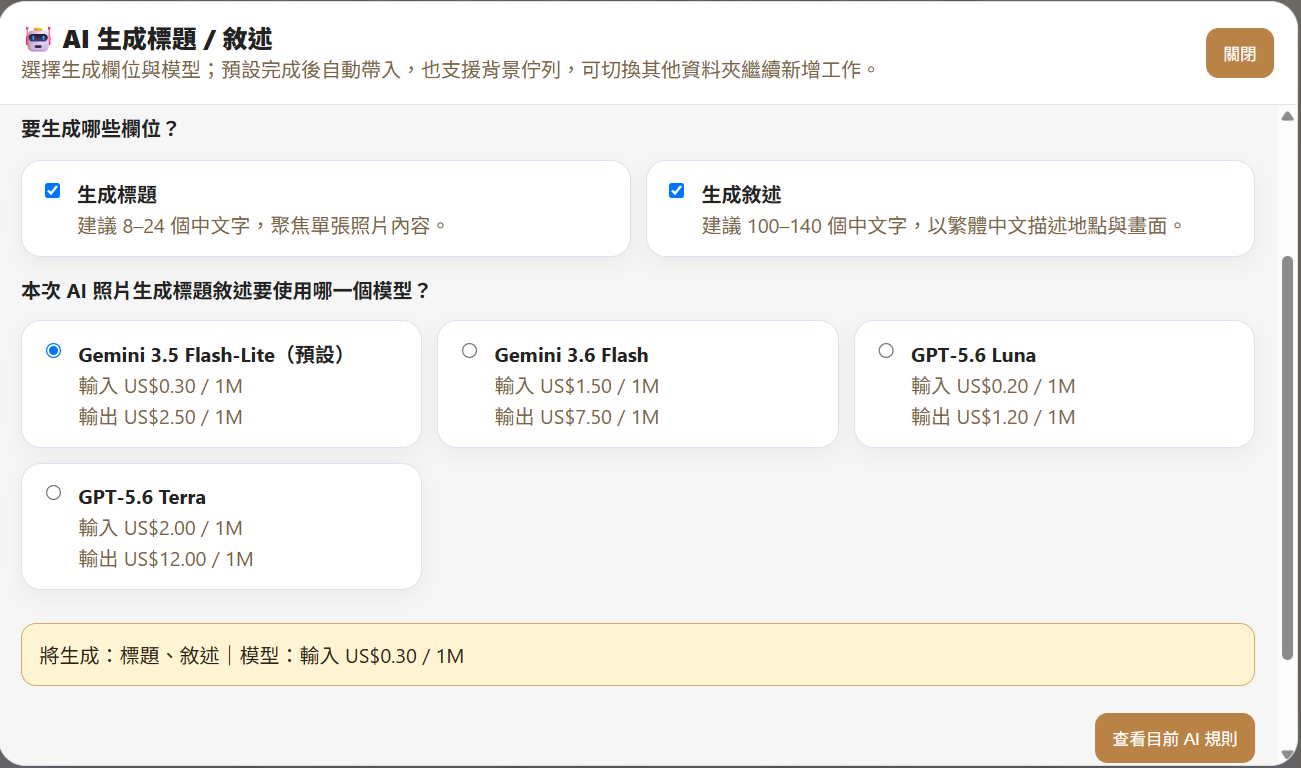Click the heading 要生成哪些欄位？
The height and width of the screenshot is (768, 1301).
tap(100, 129)
